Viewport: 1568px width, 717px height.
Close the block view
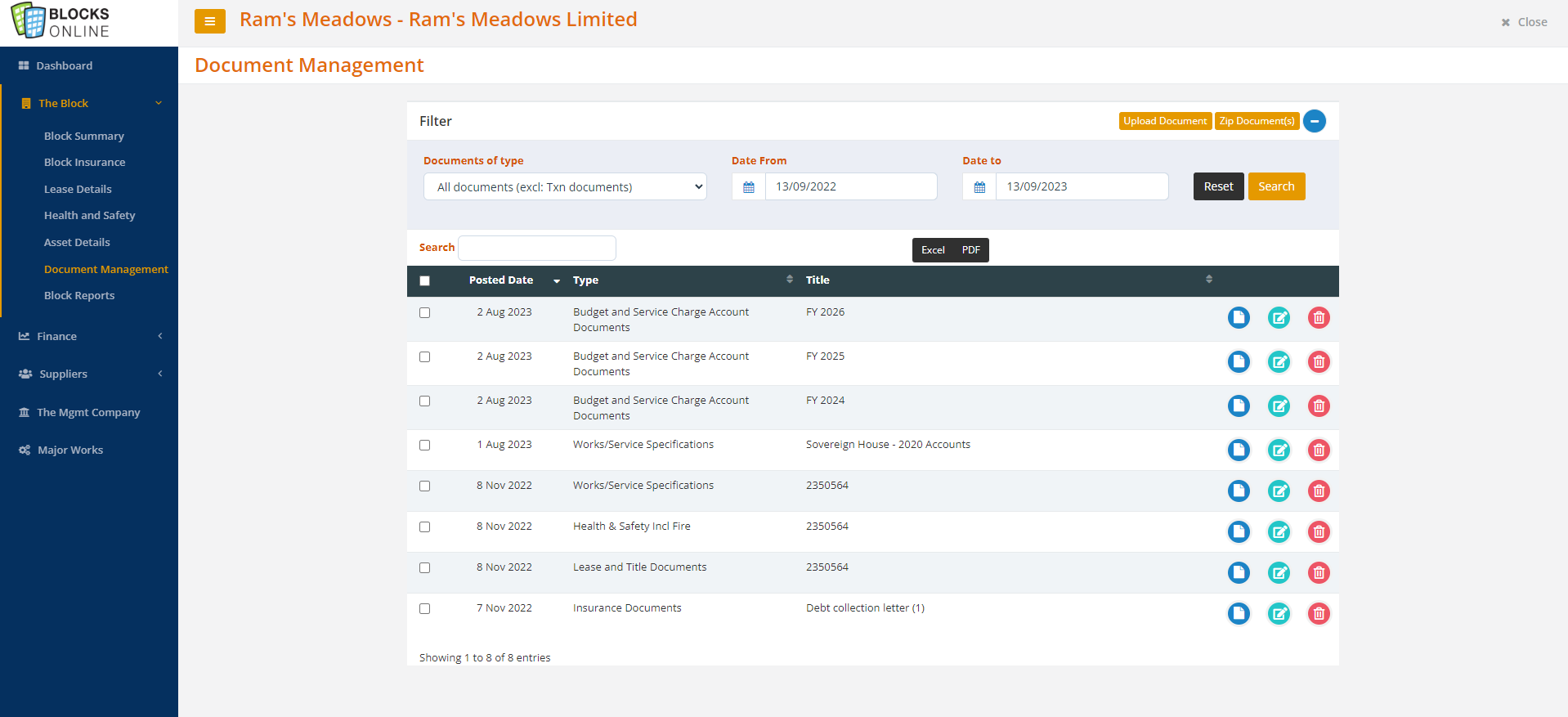click(x=1524, y=22)
